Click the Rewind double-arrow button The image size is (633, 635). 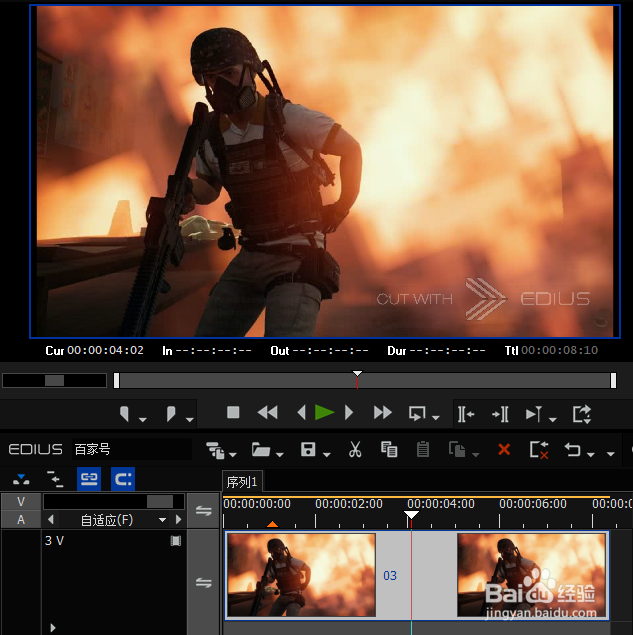click(x=267, y=413)
